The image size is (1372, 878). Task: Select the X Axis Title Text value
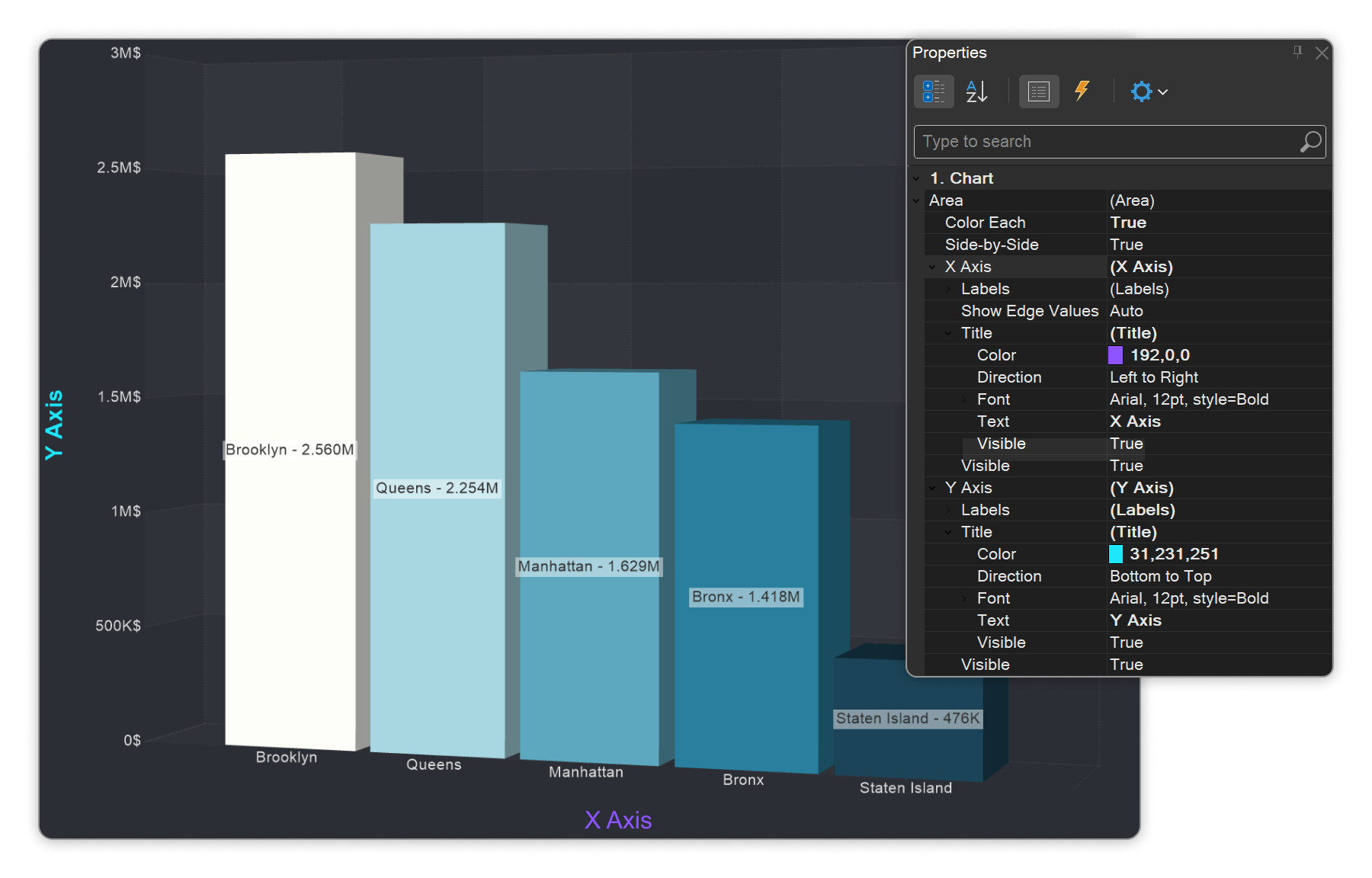click(1136, 421)
